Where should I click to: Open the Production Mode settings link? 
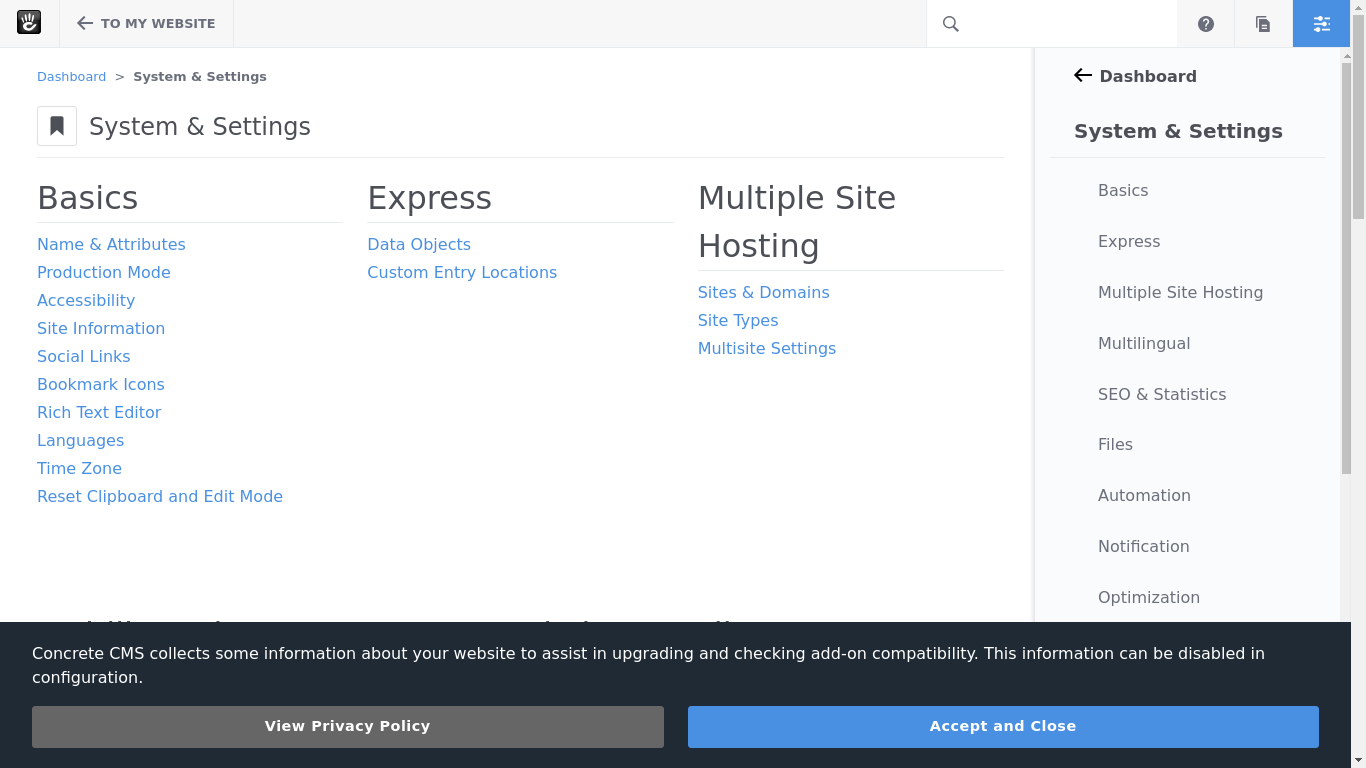pos(103,272)
